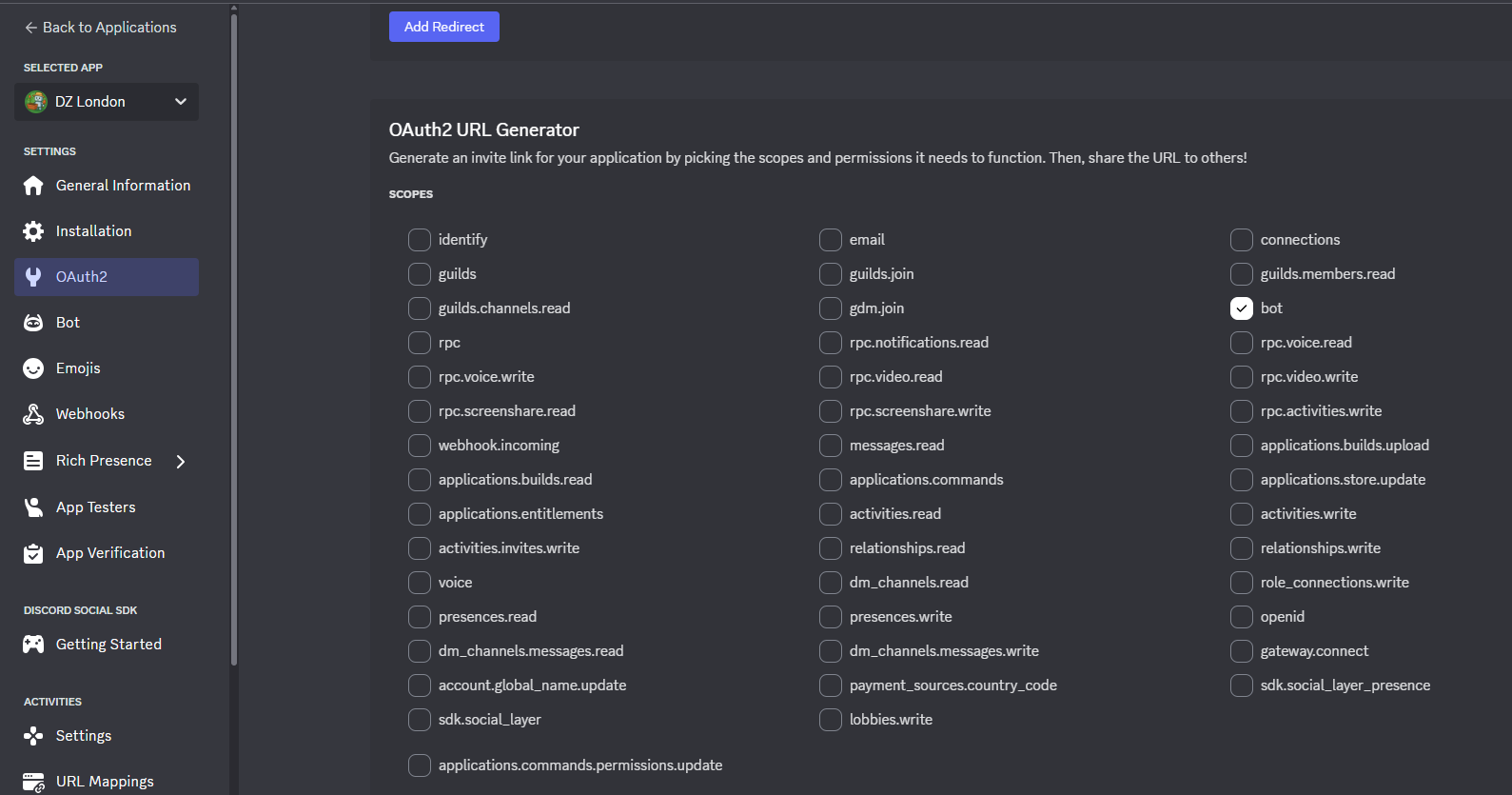
Task: Select the OAuth2 sidebar item
Action: pos(107,277)
